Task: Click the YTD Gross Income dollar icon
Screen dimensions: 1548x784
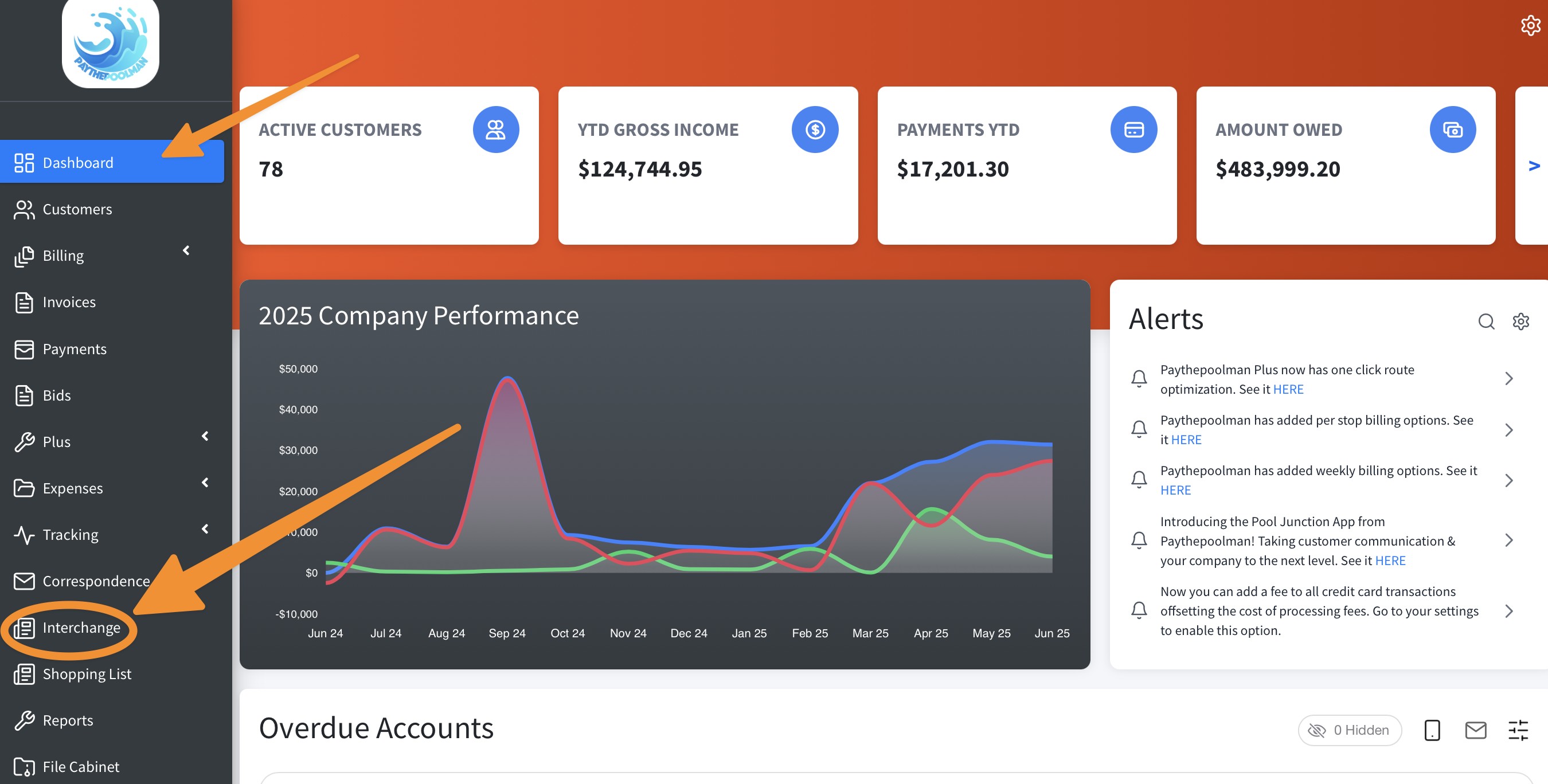Action: (814, 130)
